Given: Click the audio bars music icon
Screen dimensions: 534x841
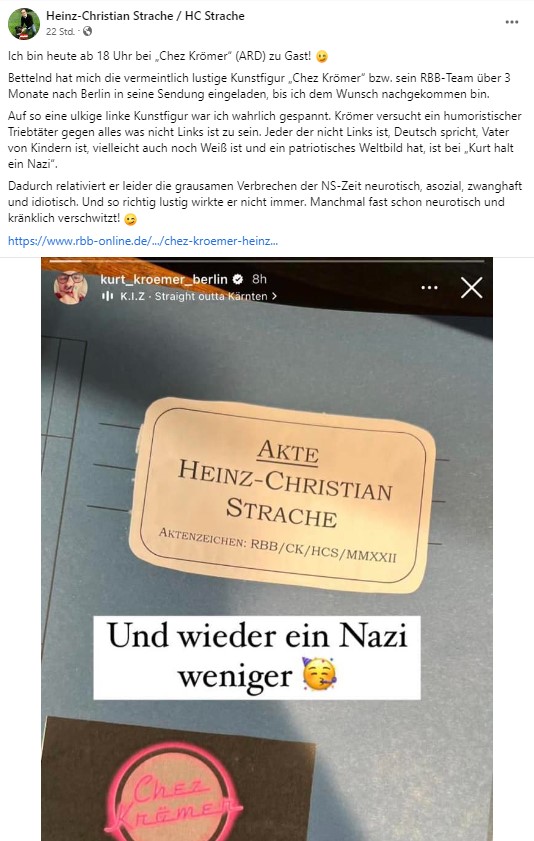Looking at the screenshot, I should pyautogui.click(x=107, y=296).
